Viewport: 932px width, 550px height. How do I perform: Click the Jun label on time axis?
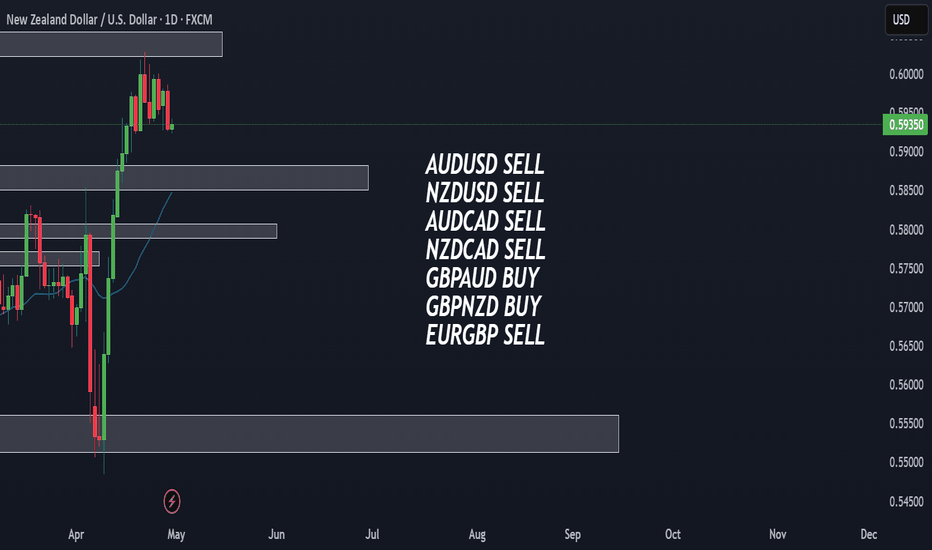click(x=276, y=534)
